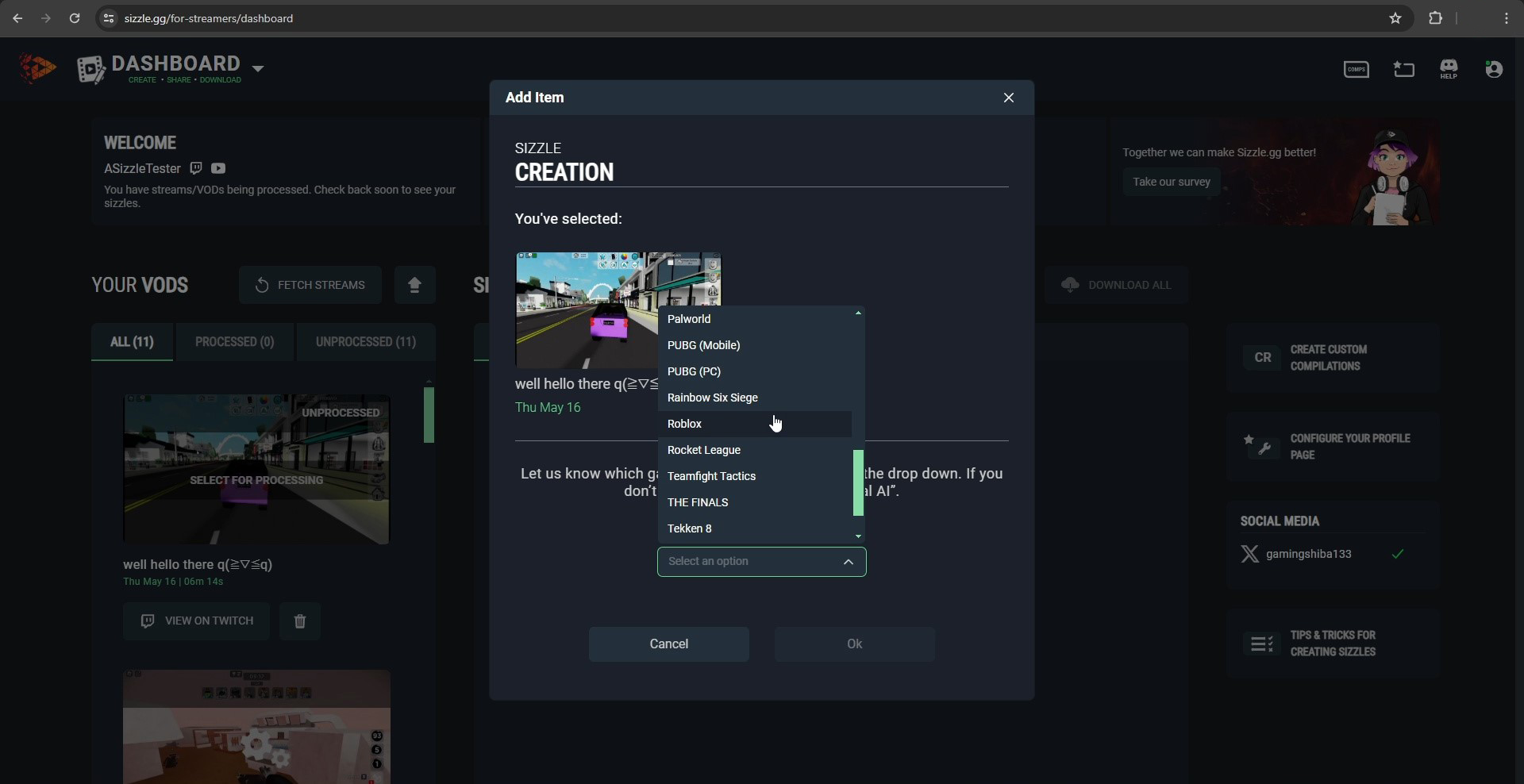Open the profile avatar menu top right
Image resolution: width=1524 pixels, height=784 pixels.
(x=1495, y=69)
